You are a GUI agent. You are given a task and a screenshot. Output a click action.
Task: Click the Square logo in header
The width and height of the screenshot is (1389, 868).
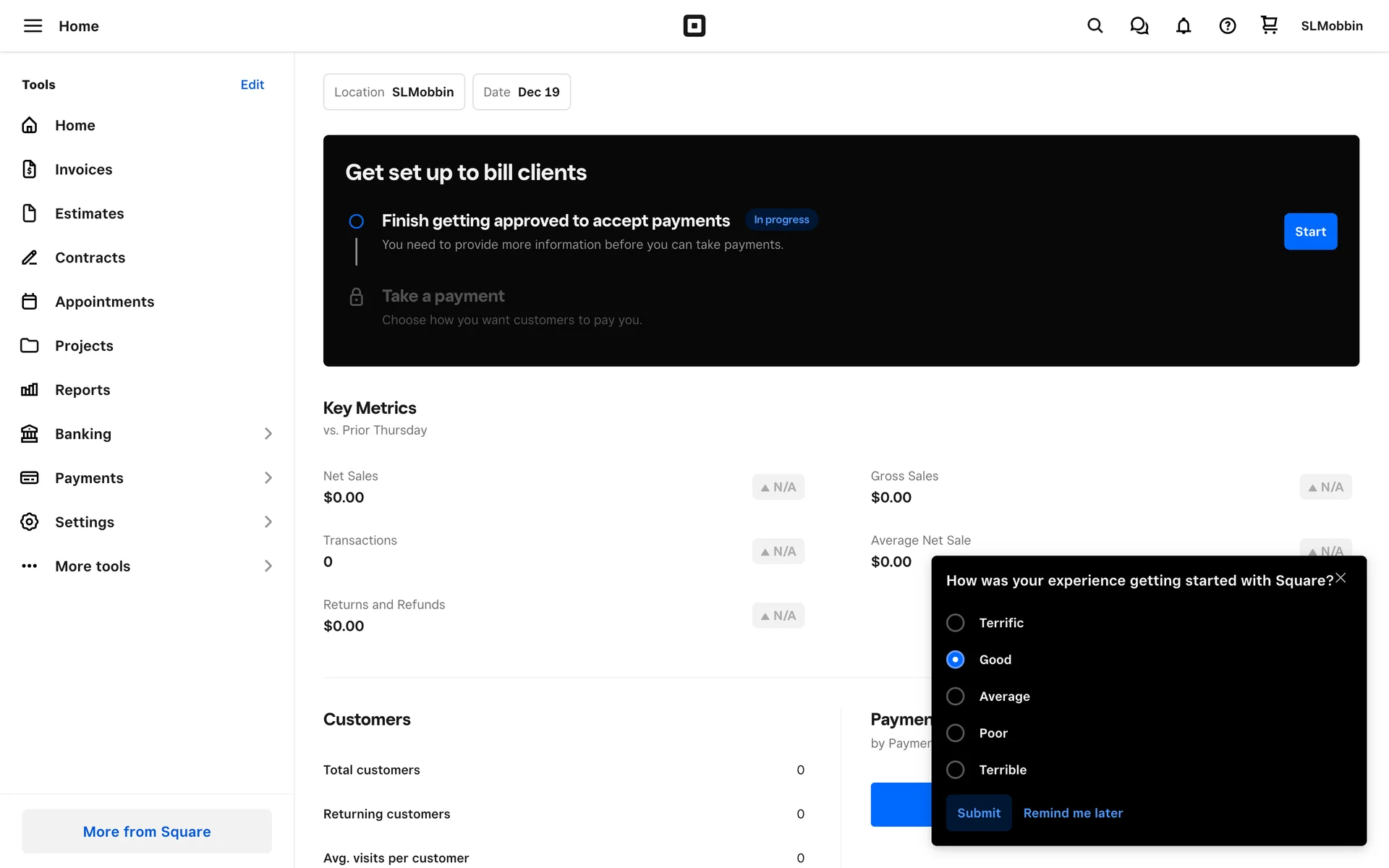[x=694, y=26]
